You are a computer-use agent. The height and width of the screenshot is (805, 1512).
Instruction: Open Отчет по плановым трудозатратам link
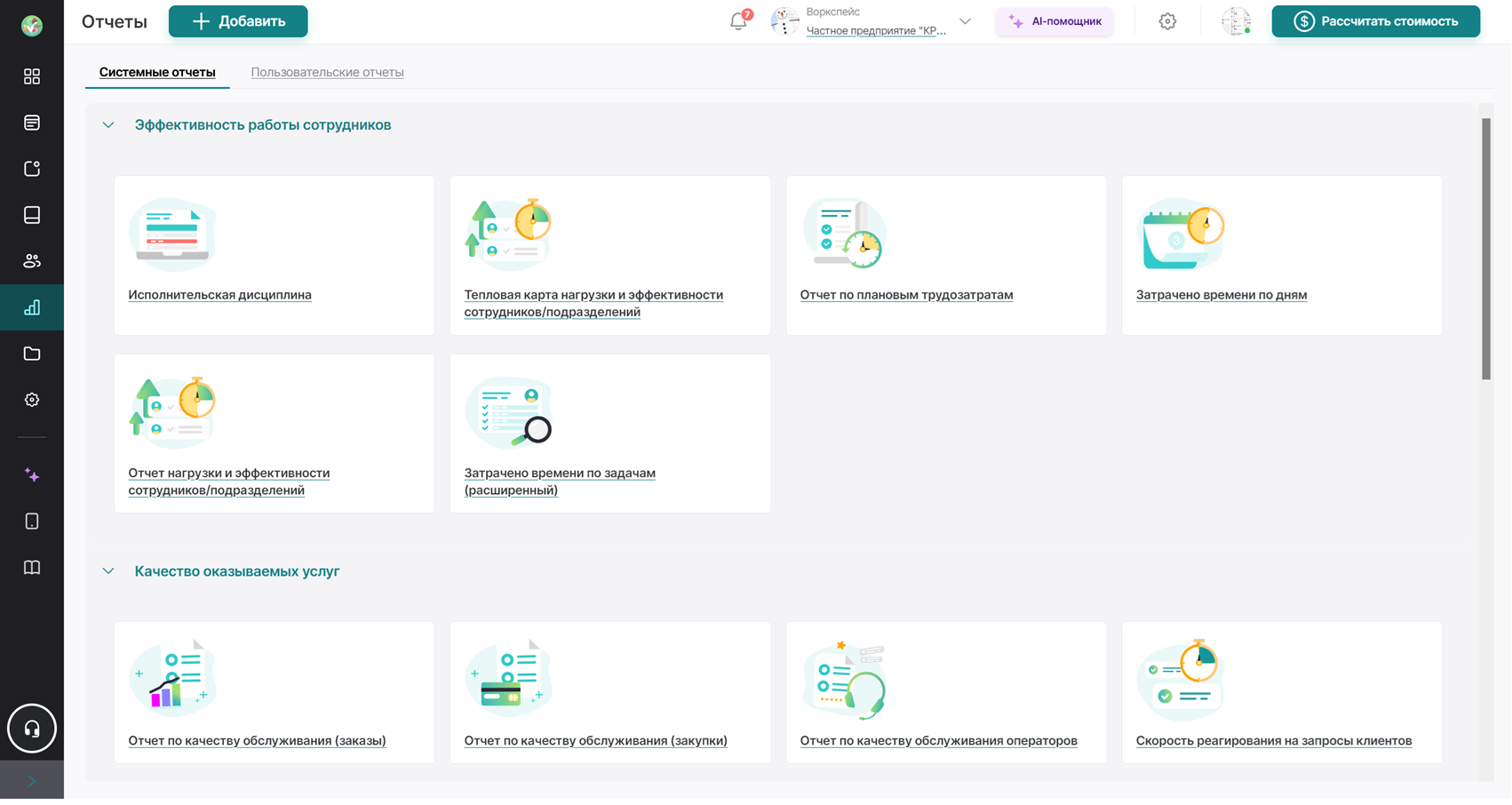pyautogui.click(x=906, y=295)
